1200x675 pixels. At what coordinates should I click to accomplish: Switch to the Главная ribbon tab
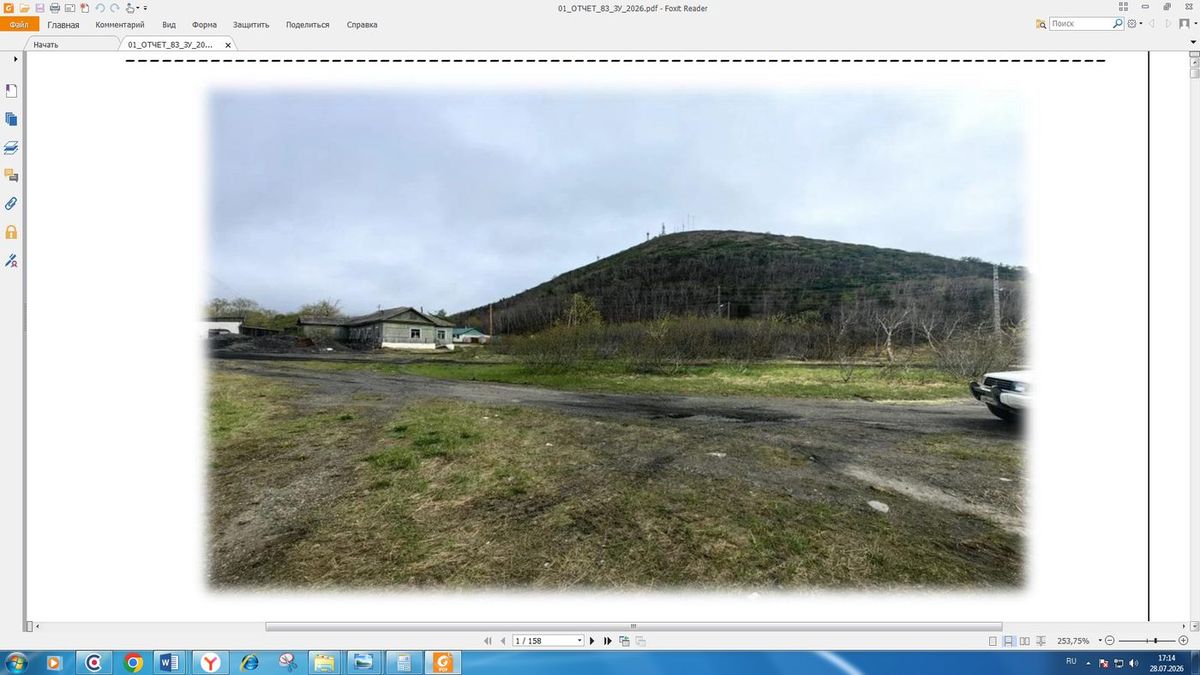pyautogui.click(x=63, y=24)
